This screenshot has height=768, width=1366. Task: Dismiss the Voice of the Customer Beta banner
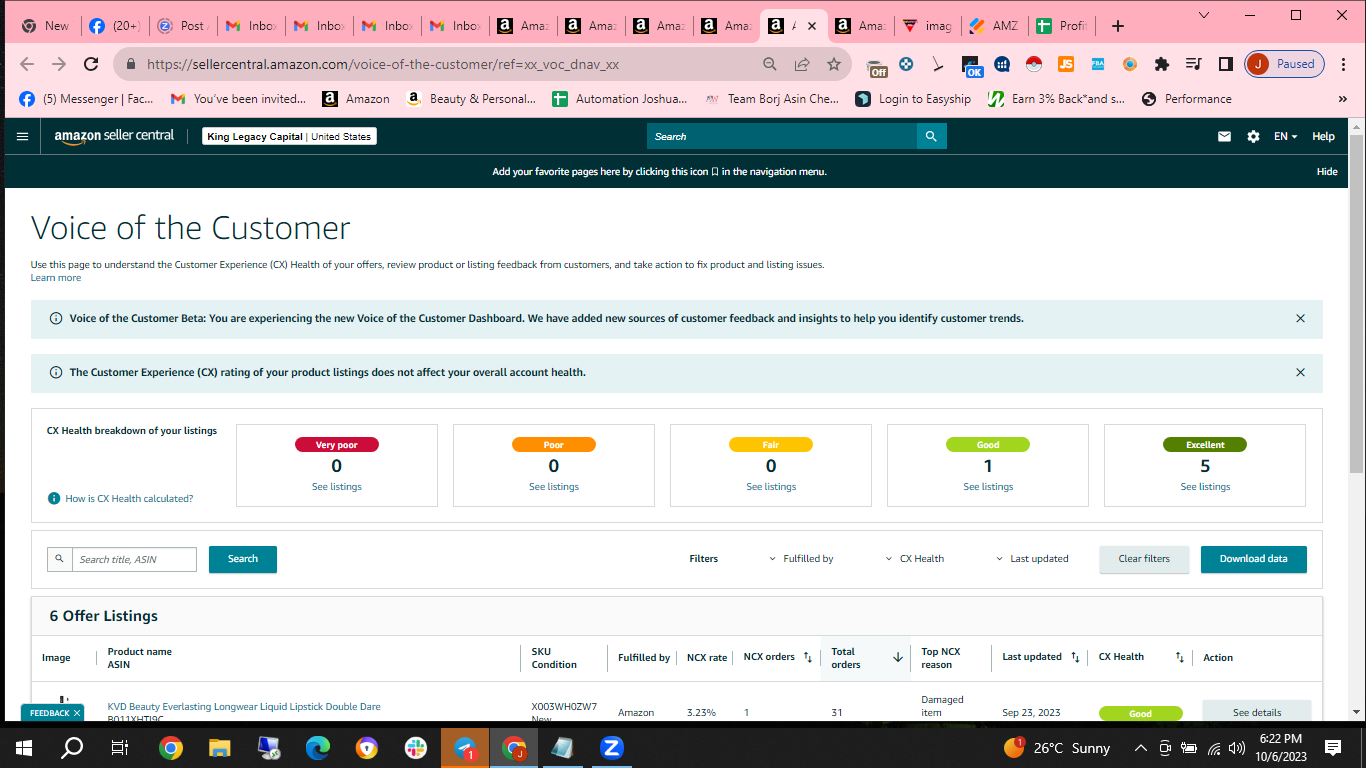[x=1300, y=318]
